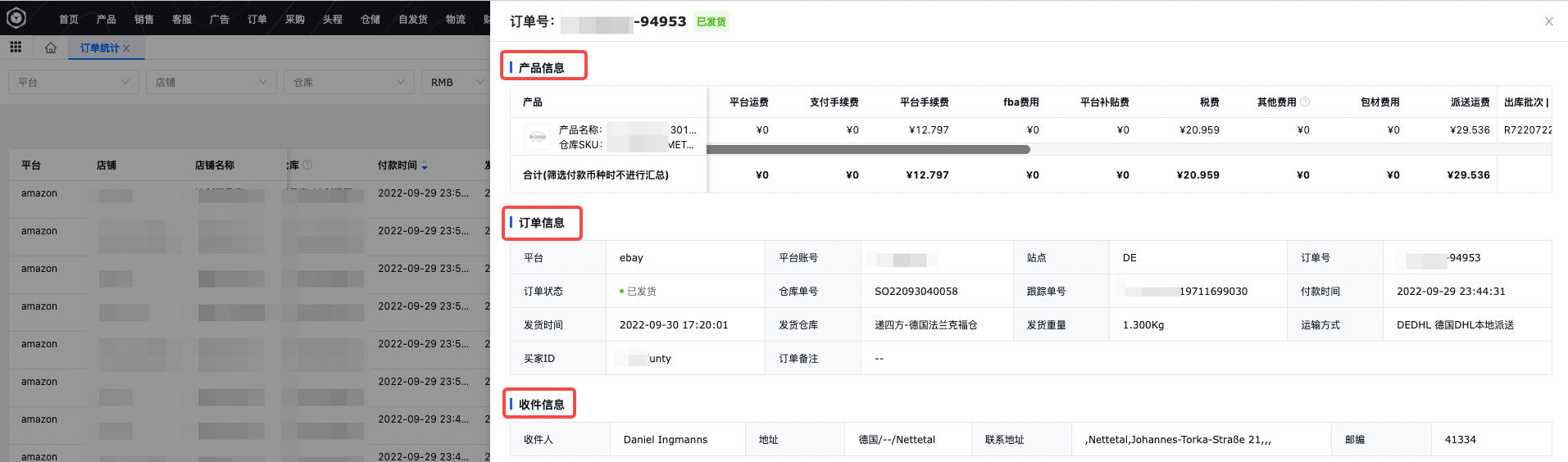The image size is (1568, 462).
Task: Click the platform value ebay
Action: point(631,258)
